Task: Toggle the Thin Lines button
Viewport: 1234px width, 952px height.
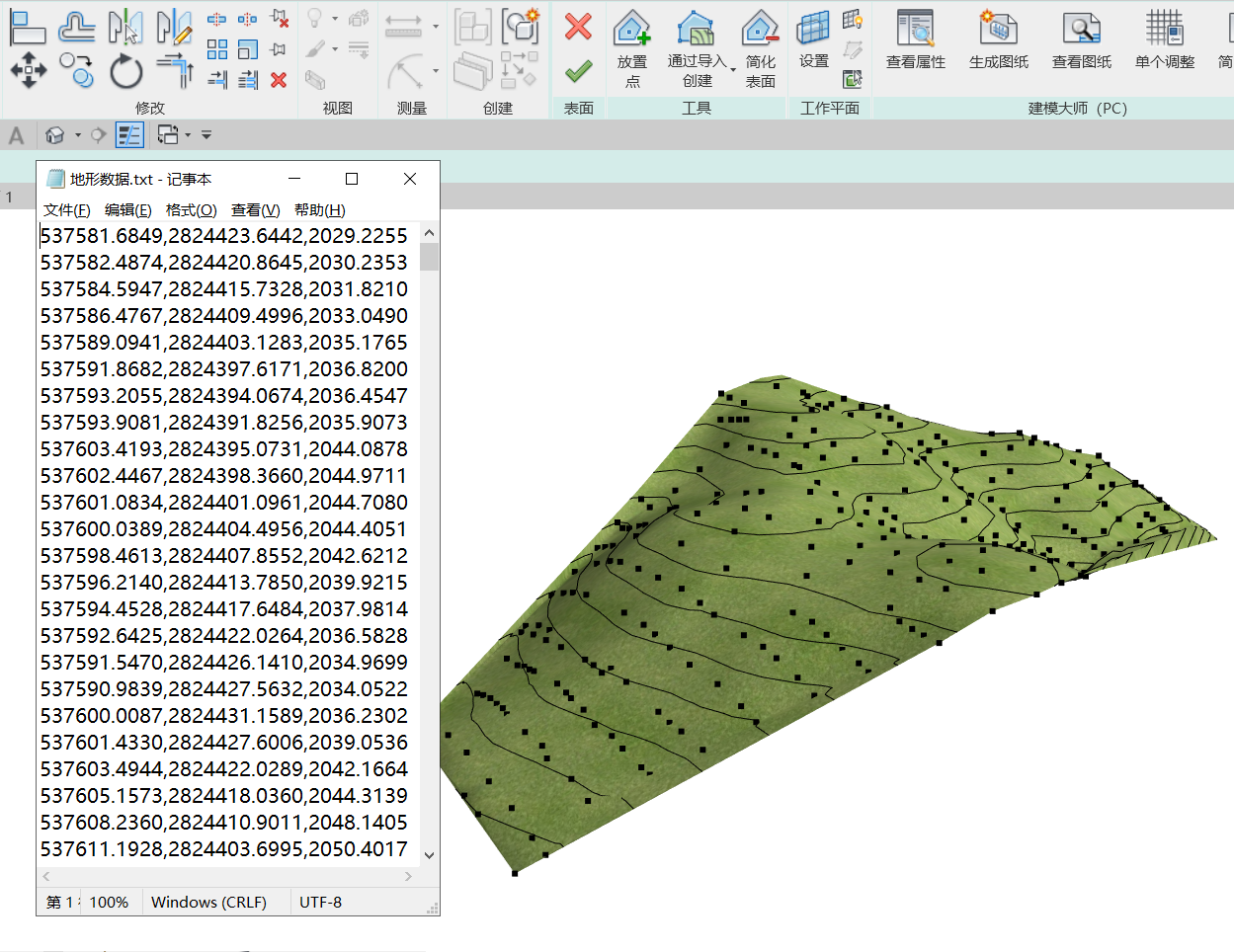Action: [129, 135]
